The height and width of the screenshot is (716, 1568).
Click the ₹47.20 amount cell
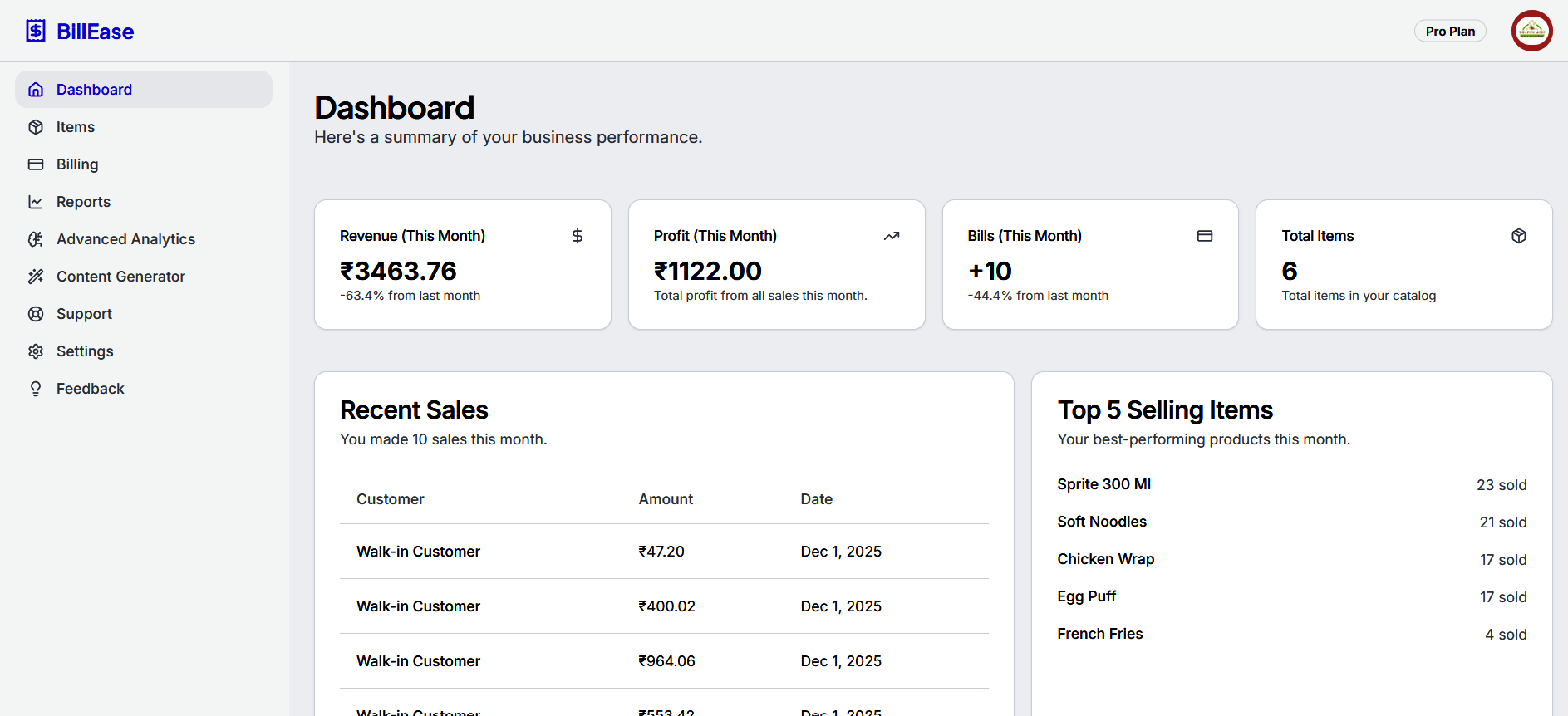pyautogui.click(x=661, y=552)
